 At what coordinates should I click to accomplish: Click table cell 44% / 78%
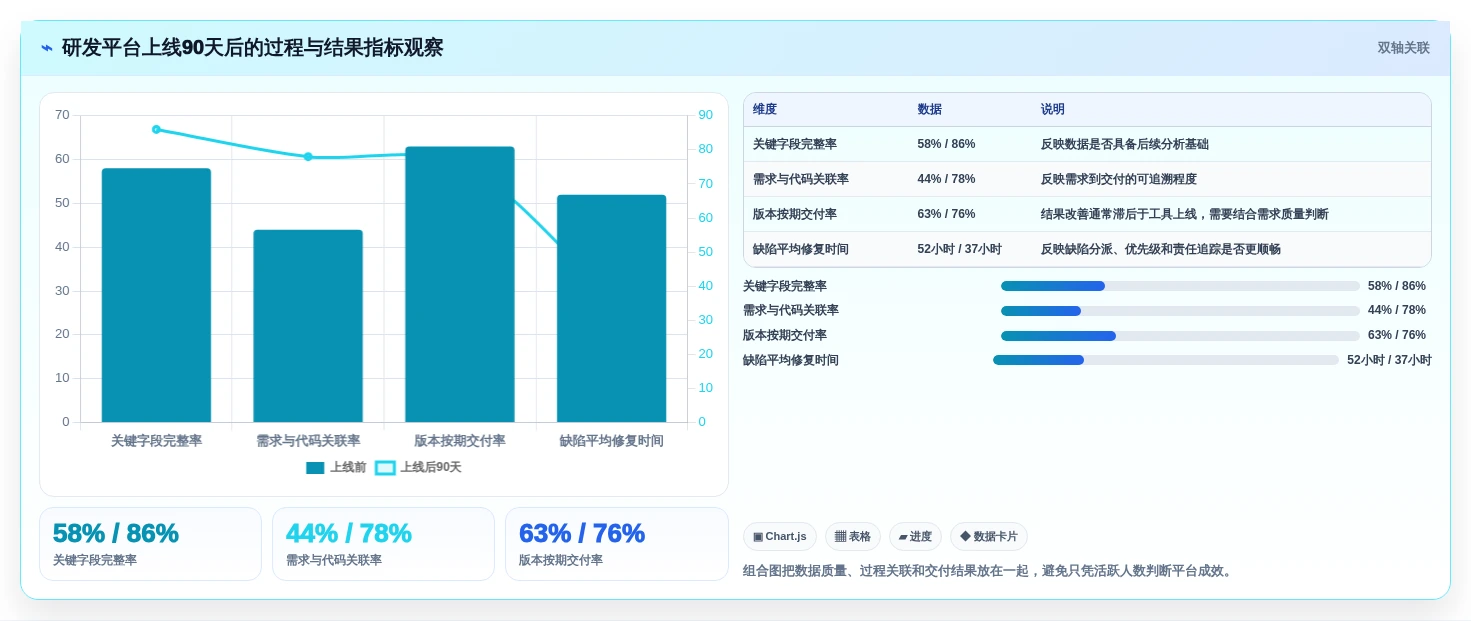click(x=946, y=179)
